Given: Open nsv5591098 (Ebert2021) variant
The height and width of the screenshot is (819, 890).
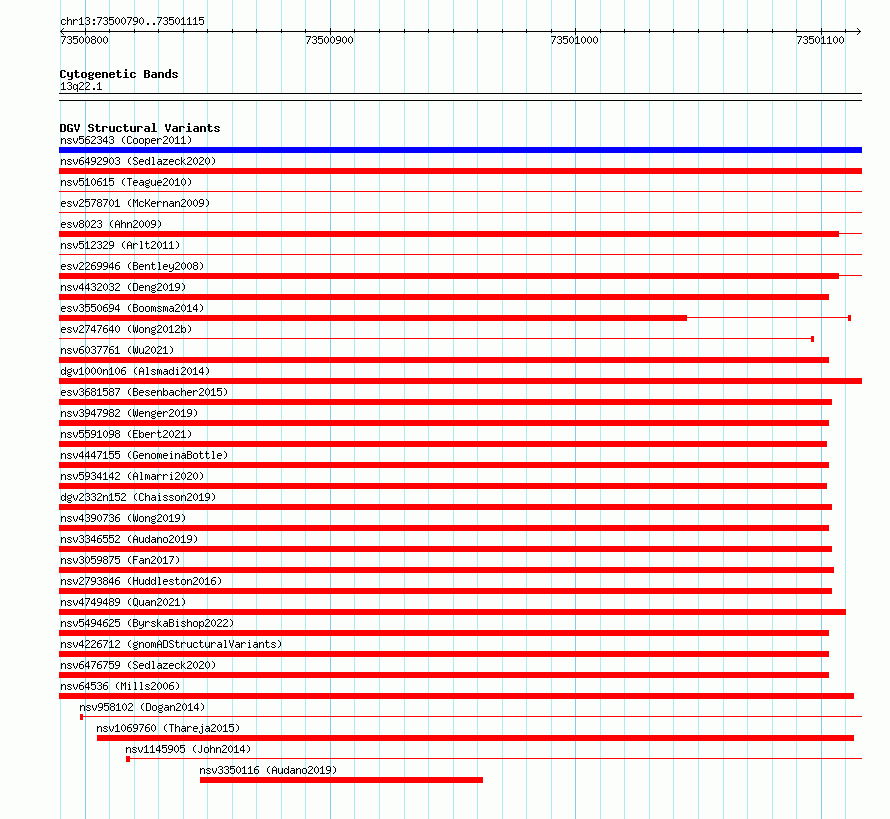Looking at the screenshot, I should [126, 434].
